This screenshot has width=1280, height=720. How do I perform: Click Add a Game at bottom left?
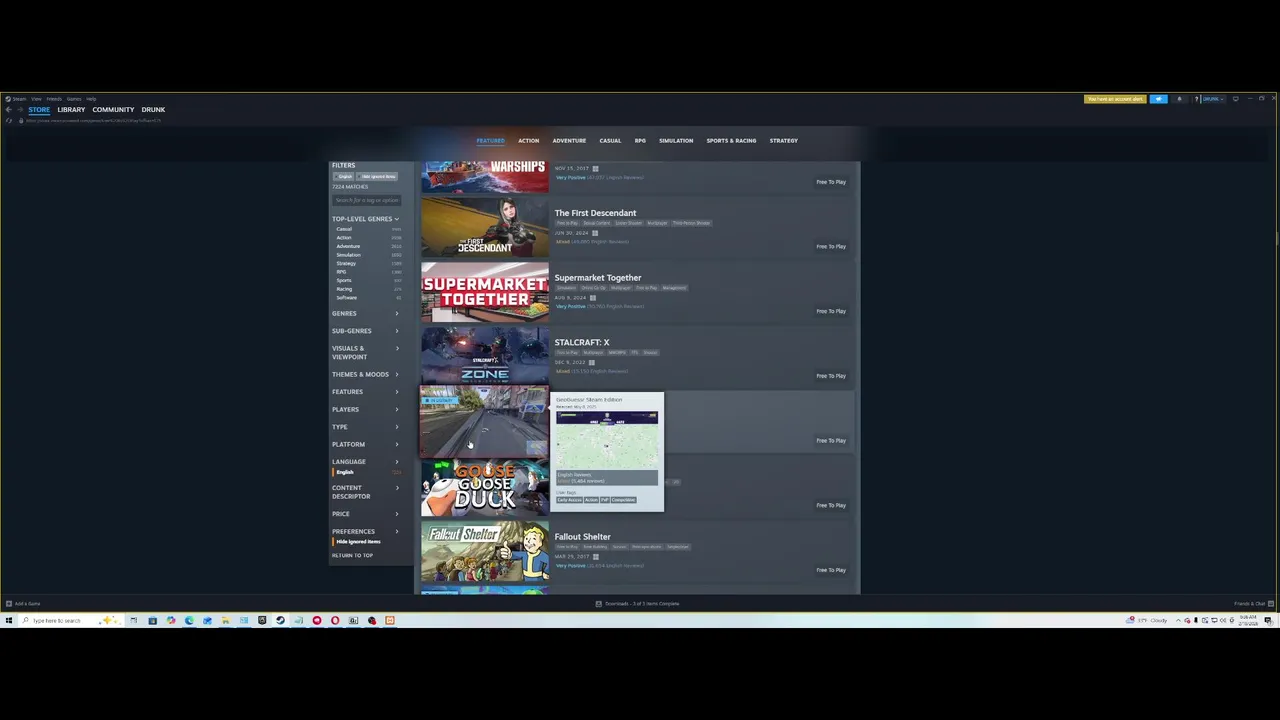[23, 604]
